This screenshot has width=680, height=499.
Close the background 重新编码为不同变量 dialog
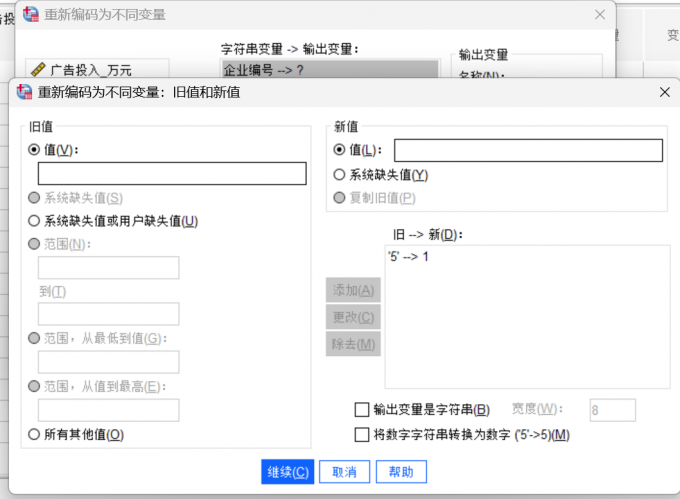point(600,15)
